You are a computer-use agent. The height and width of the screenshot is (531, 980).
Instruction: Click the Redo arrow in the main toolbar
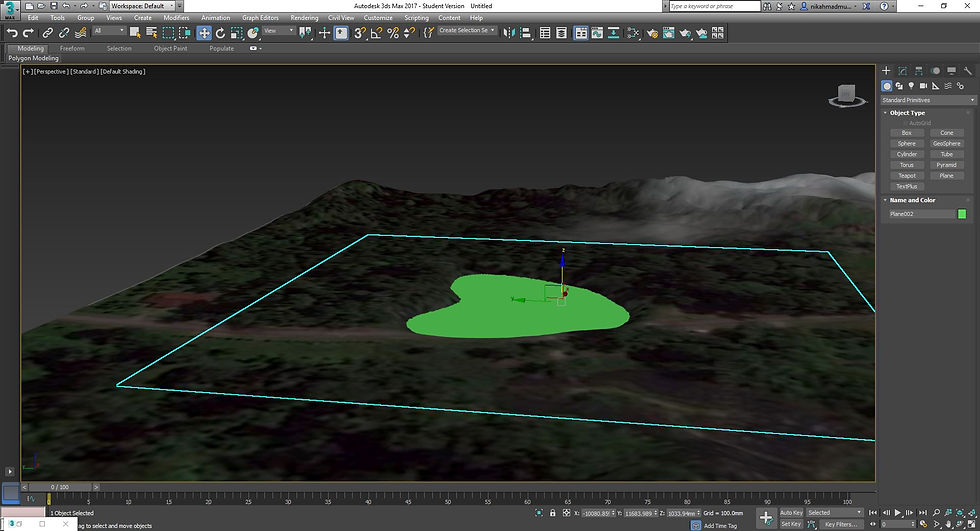(x=28, y=32)
